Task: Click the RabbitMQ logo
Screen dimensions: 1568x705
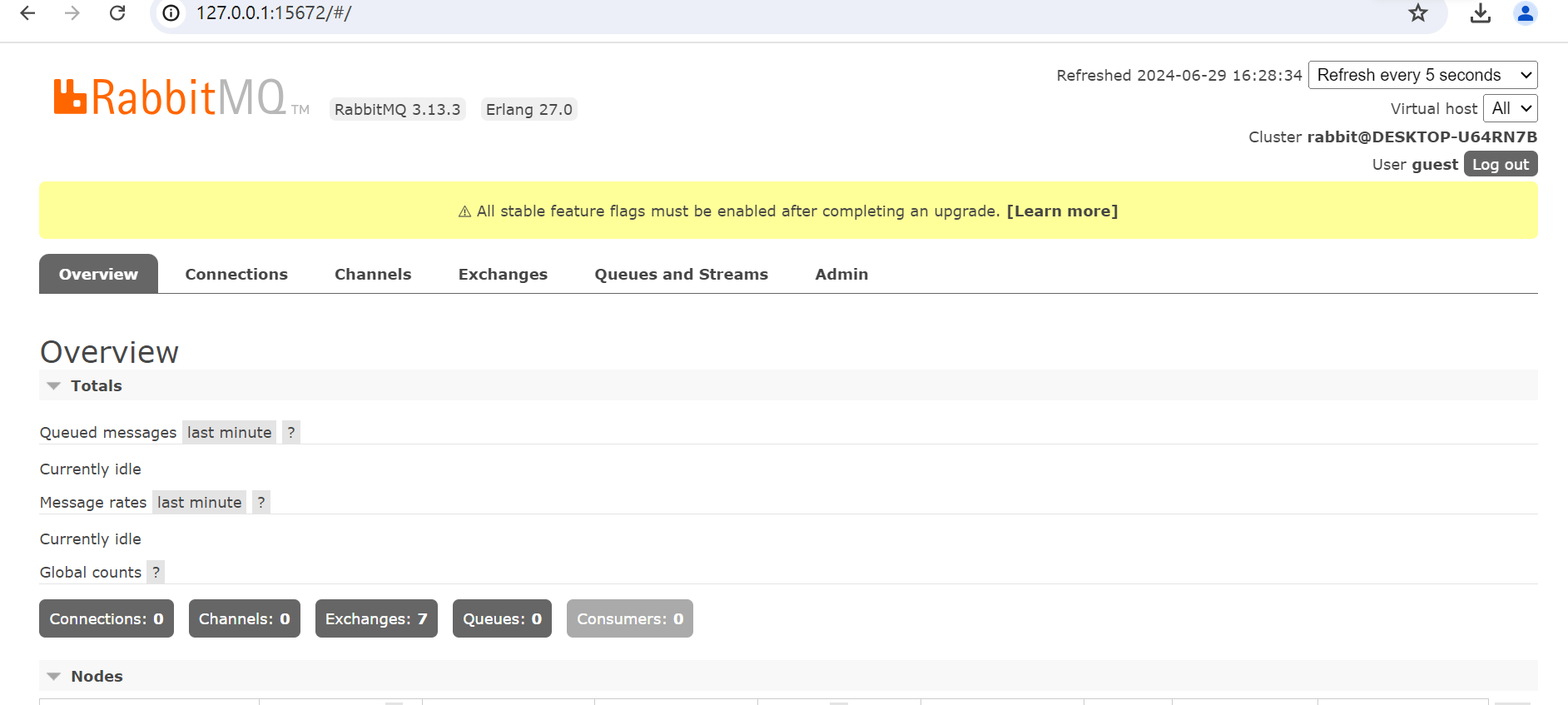Action: (181, 97)
